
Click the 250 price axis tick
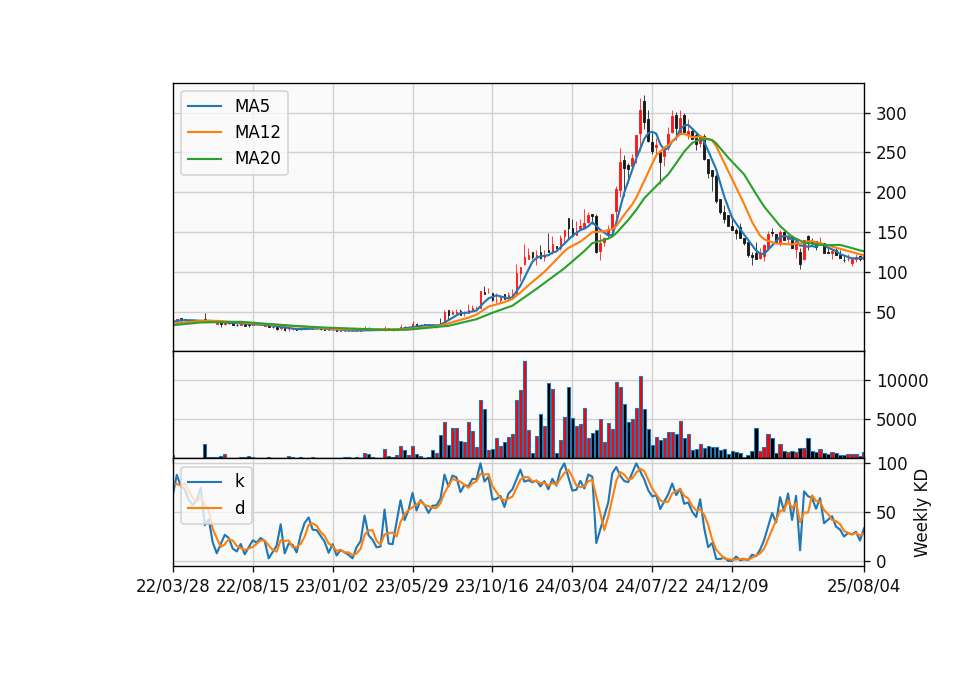pyautogui.click(x=891, y=153)
